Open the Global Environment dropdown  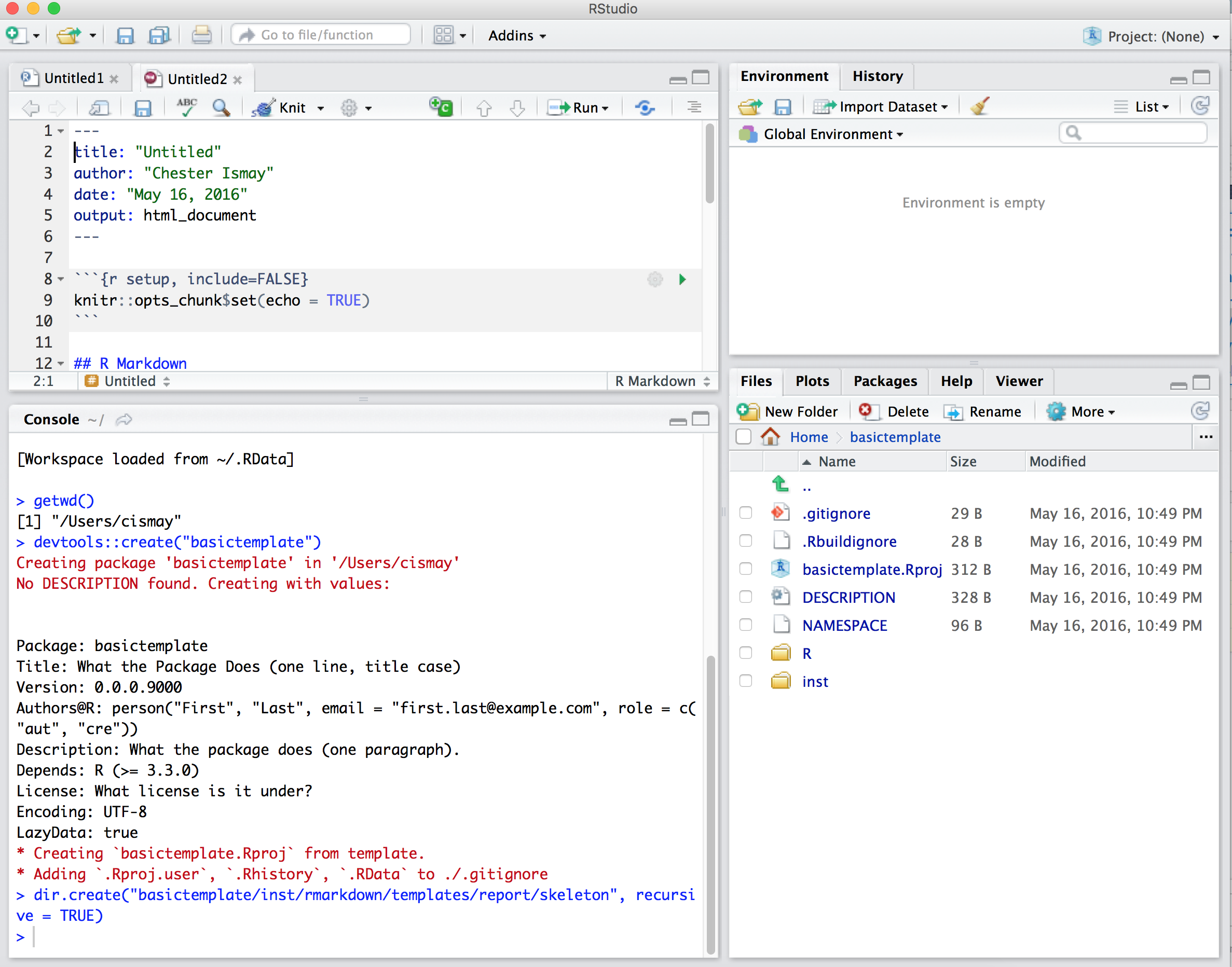click(900, 135)
